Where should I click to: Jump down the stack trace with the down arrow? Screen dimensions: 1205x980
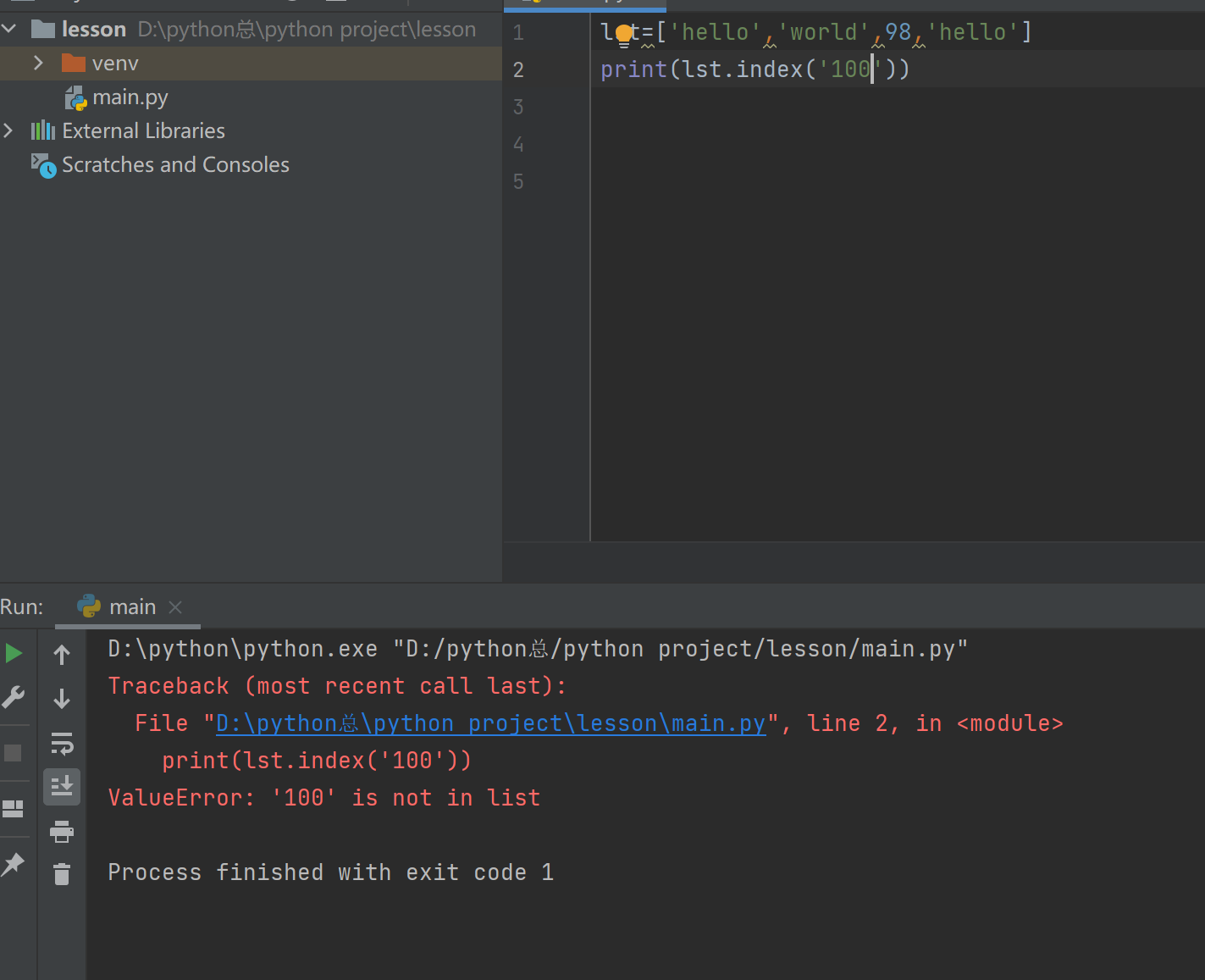coord(62,698)
